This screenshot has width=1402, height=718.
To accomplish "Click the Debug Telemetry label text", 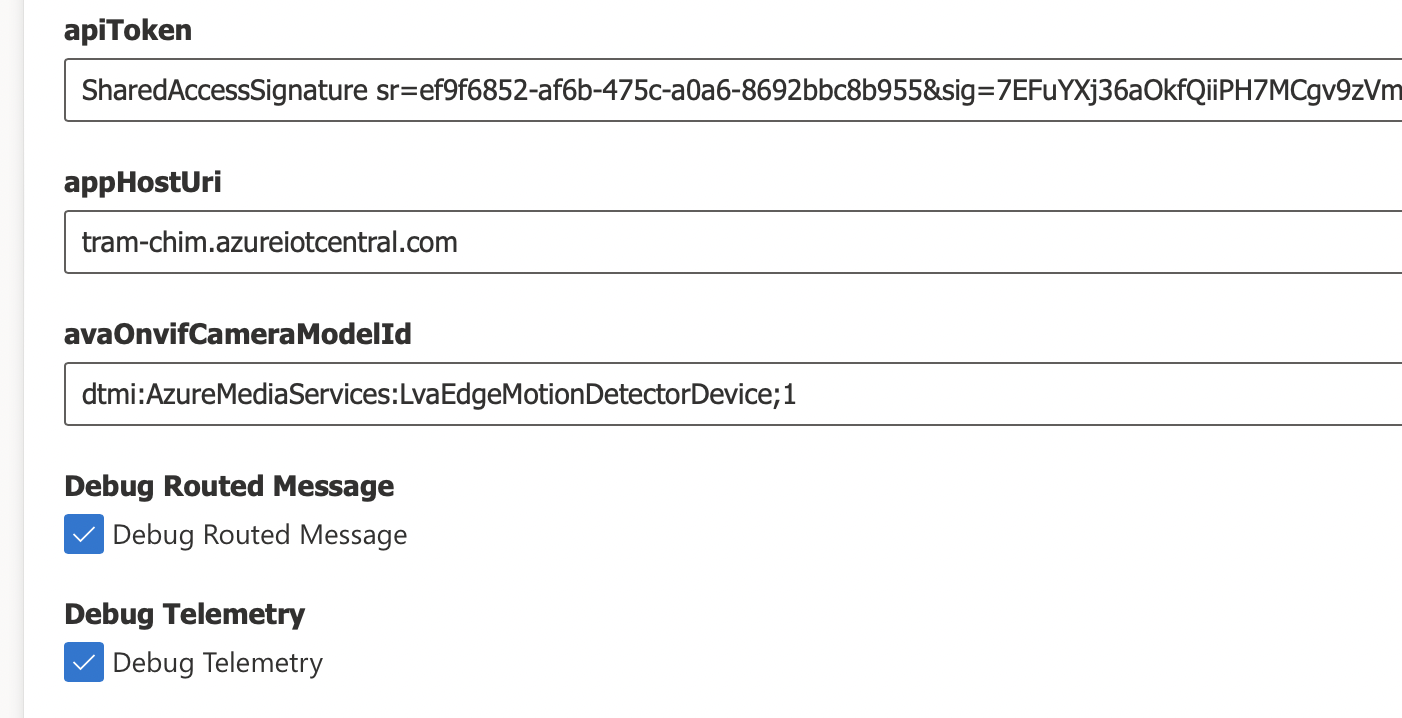I will click(217, 662).
